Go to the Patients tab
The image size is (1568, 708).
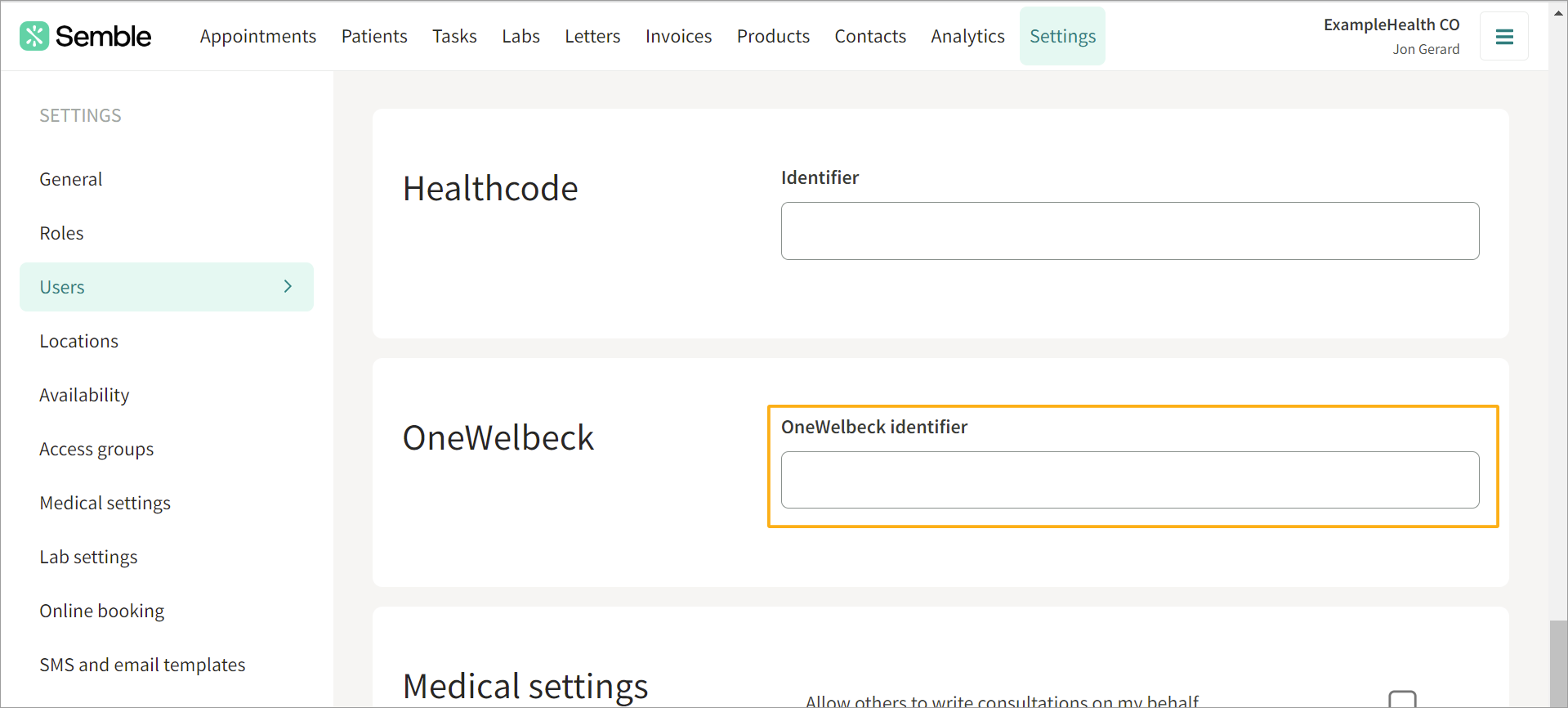tap(374, 36)
